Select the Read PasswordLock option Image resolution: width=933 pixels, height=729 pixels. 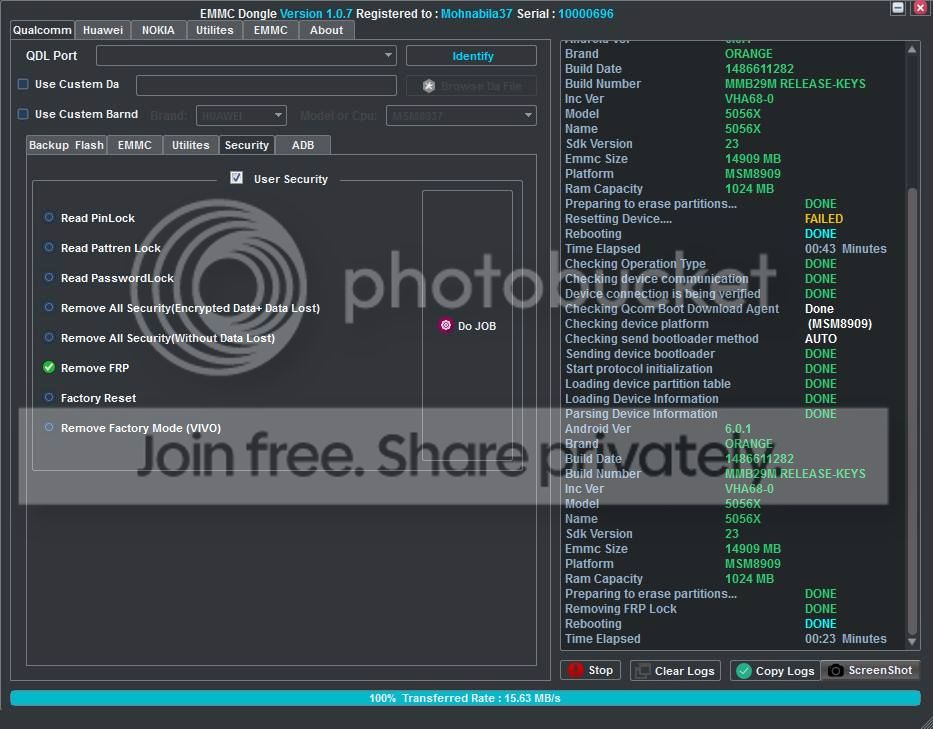(49, 277)
